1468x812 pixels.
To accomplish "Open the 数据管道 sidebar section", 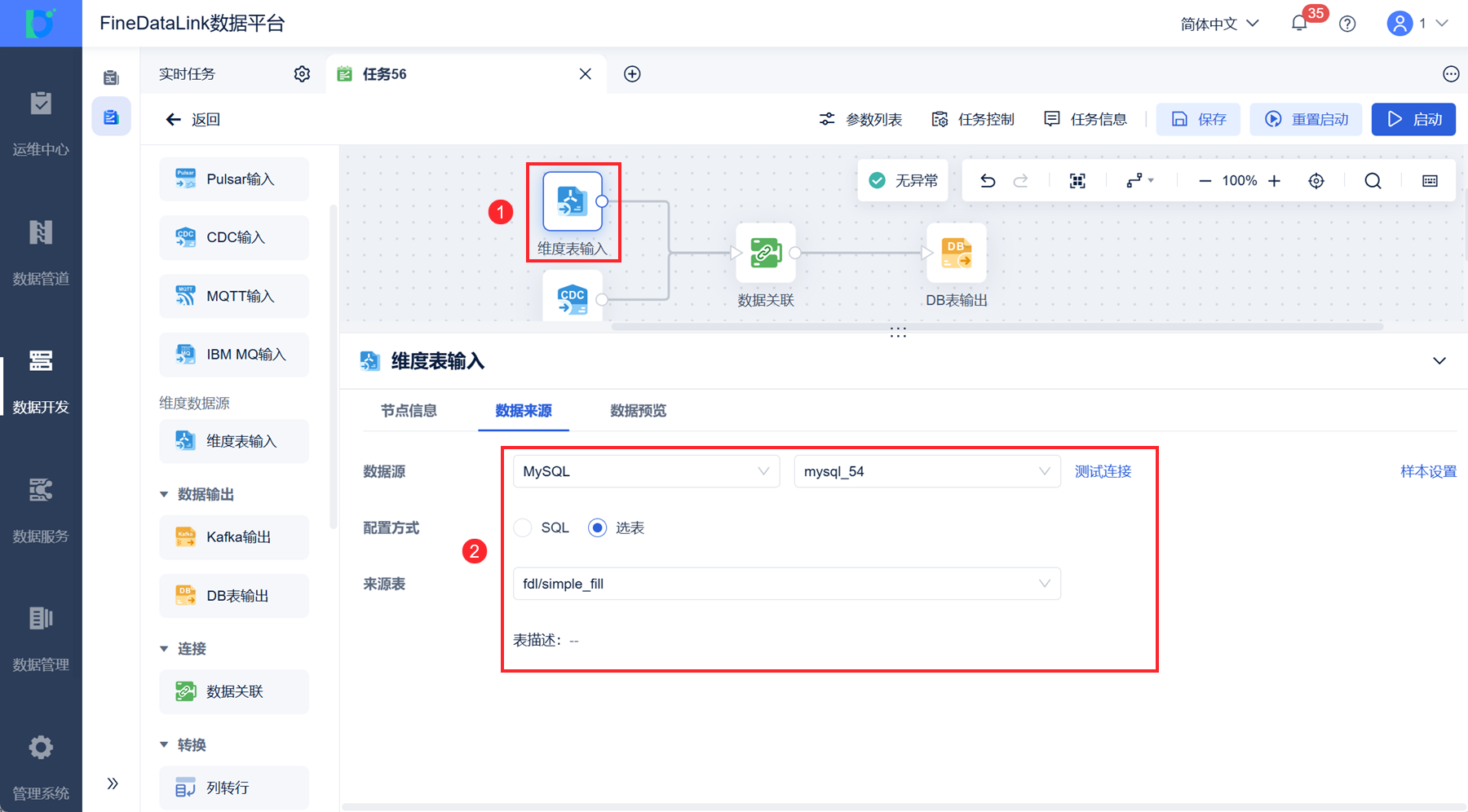I will coord(41,252).
